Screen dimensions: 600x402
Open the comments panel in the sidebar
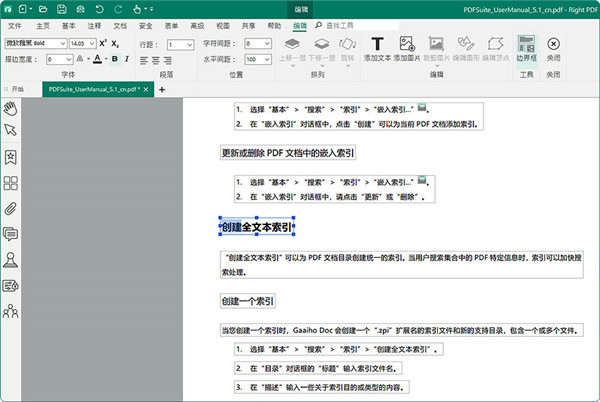point(10,234)
